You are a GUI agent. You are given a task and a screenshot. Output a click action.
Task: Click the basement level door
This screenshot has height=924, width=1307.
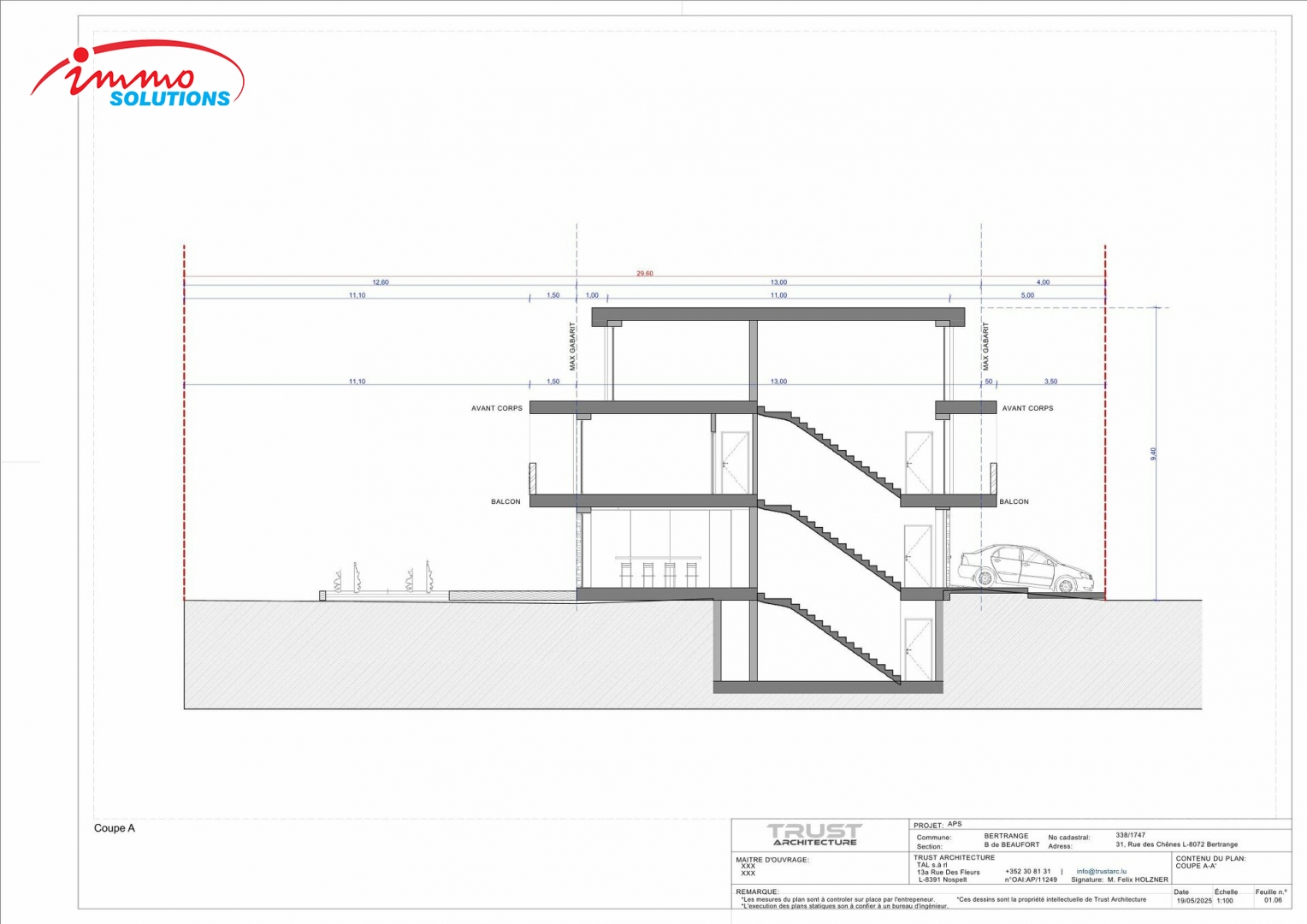918,648
